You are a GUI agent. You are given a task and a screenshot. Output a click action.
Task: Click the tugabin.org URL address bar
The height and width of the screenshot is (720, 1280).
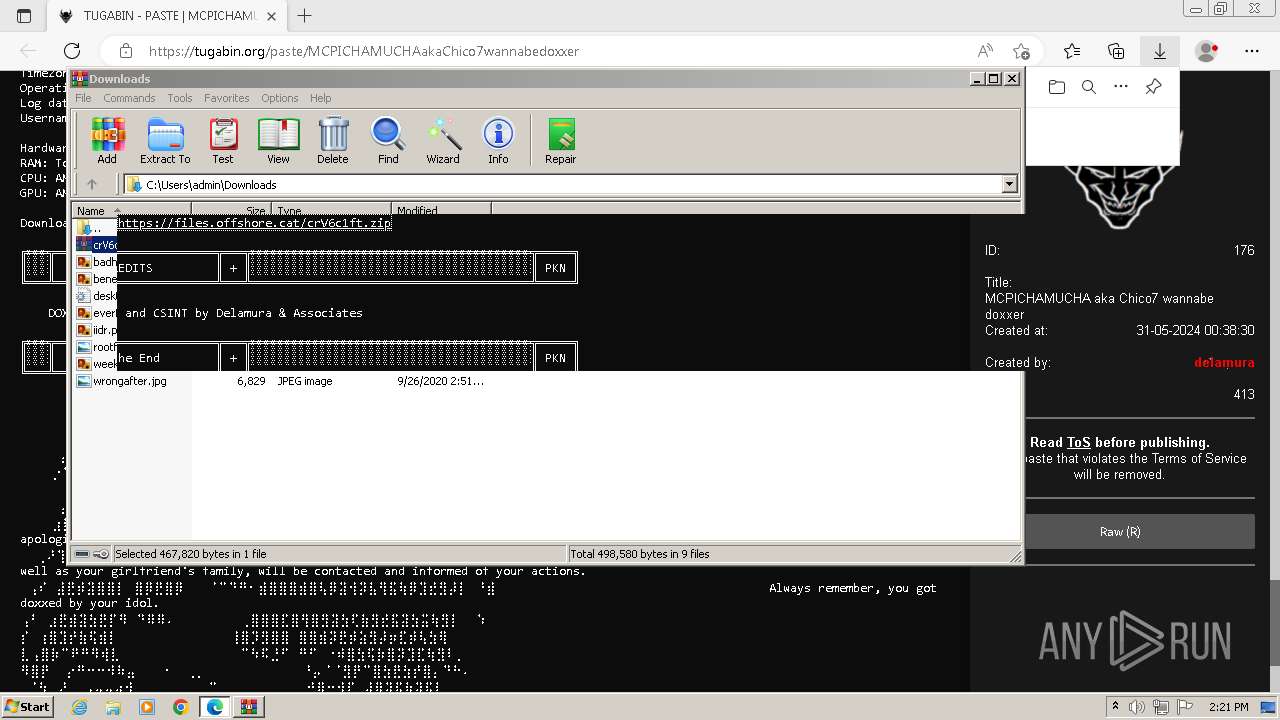click(363, 51)
